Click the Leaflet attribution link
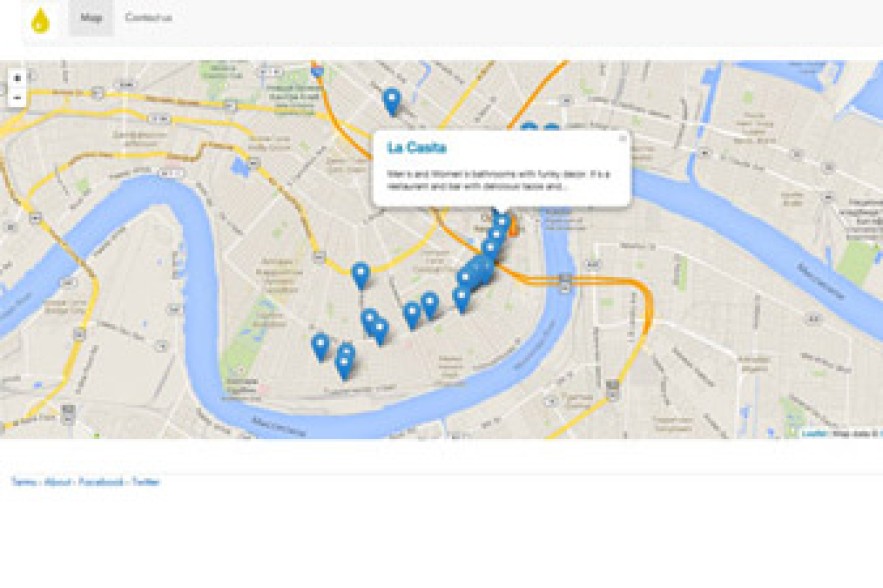Viewport: 883px width, 588px height. click(x=814, y=433)
